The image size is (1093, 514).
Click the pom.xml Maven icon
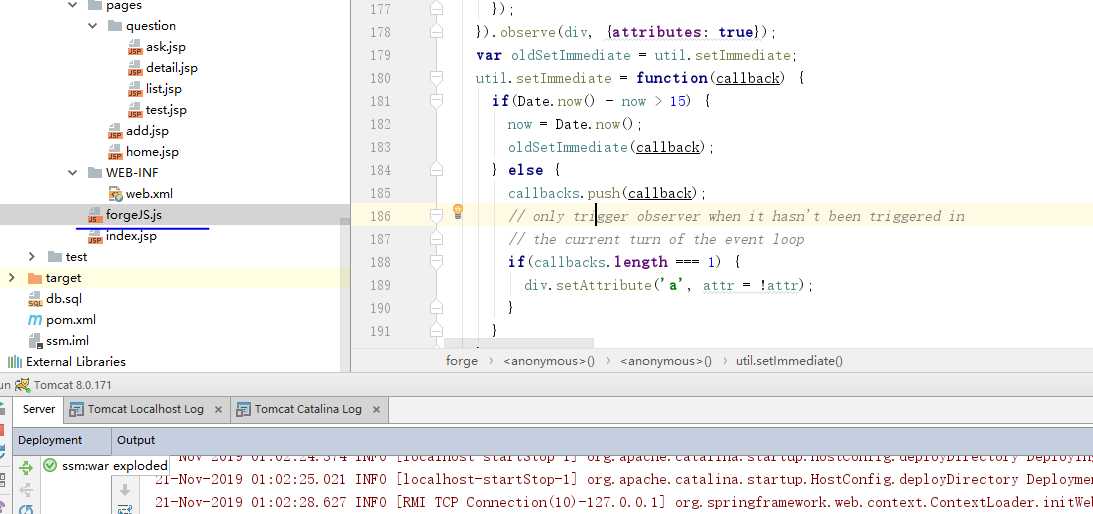coord(35,320)
